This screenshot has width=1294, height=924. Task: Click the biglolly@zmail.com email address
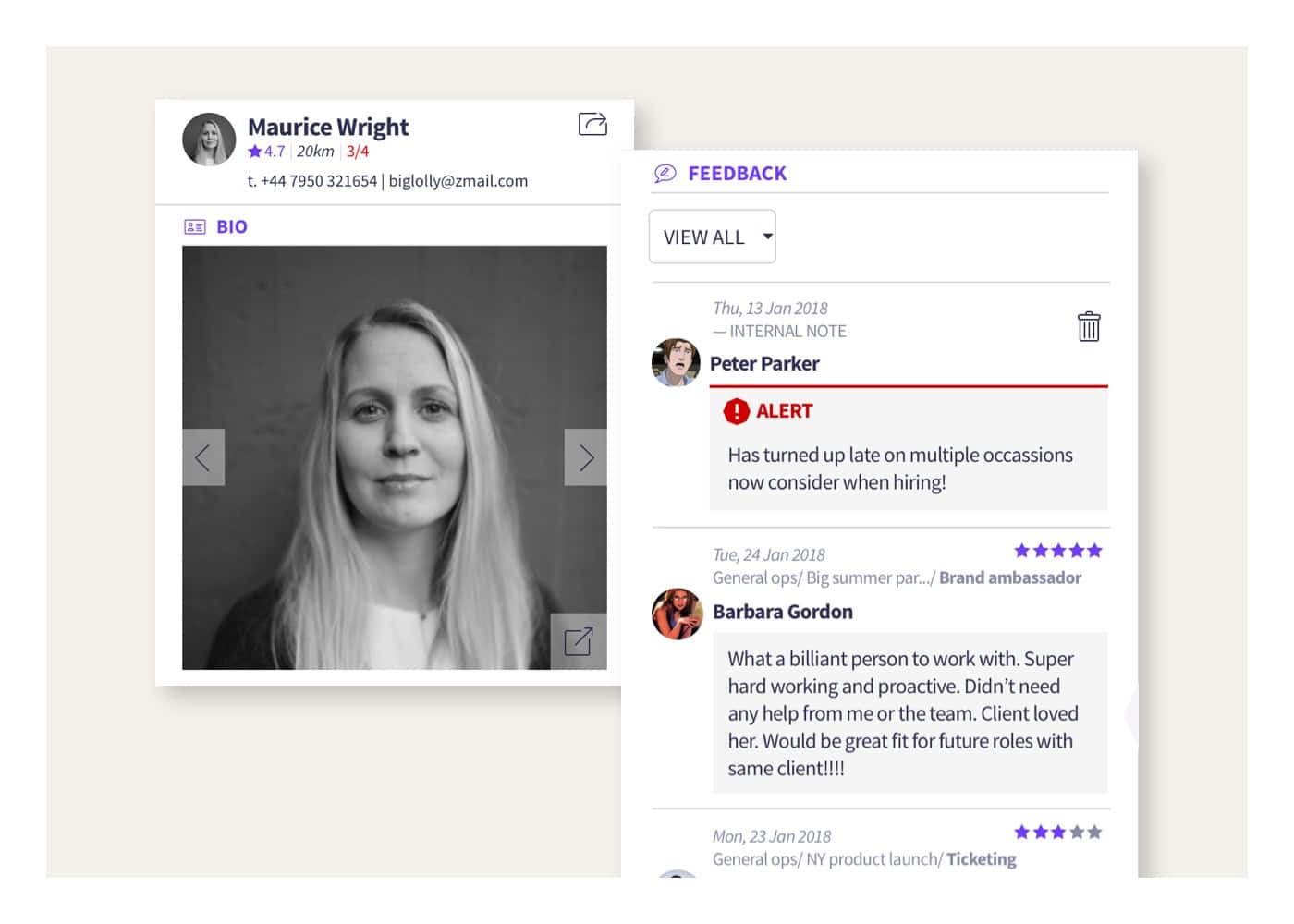(458, 181)
